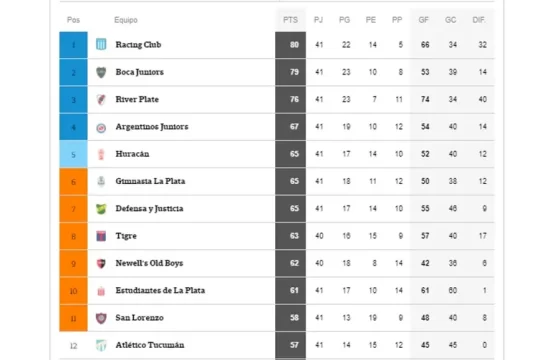
Task: Click the Tigre striped crest icon
Action: pos(101,236)
